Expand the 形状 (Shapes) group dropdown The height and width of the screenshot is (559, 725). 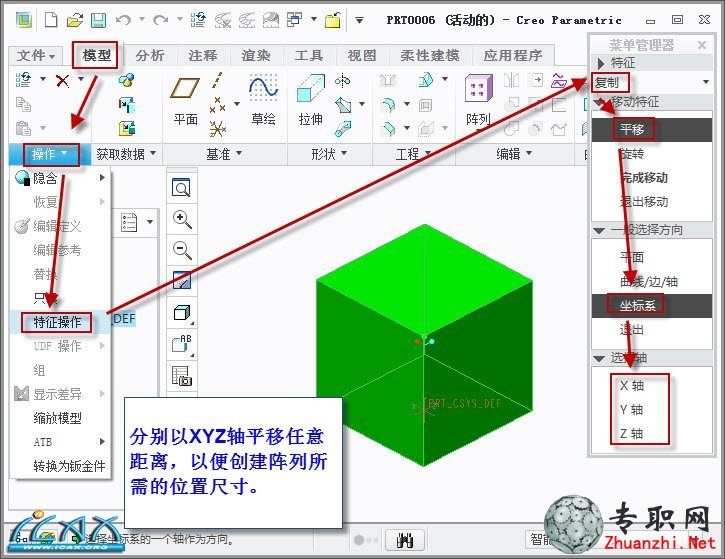(x=329, y=154)
